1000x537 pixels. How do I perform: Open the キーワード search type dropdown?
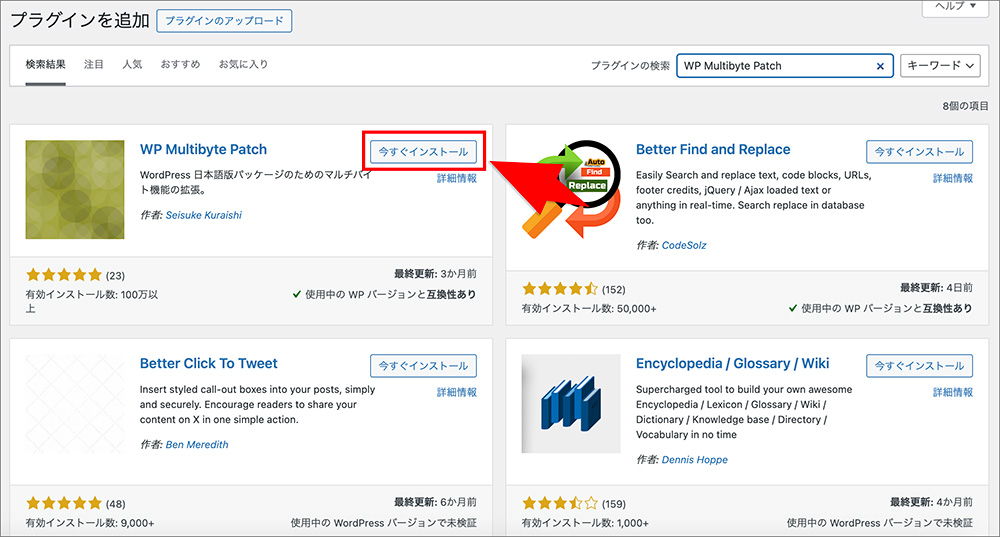click(940, 66)
